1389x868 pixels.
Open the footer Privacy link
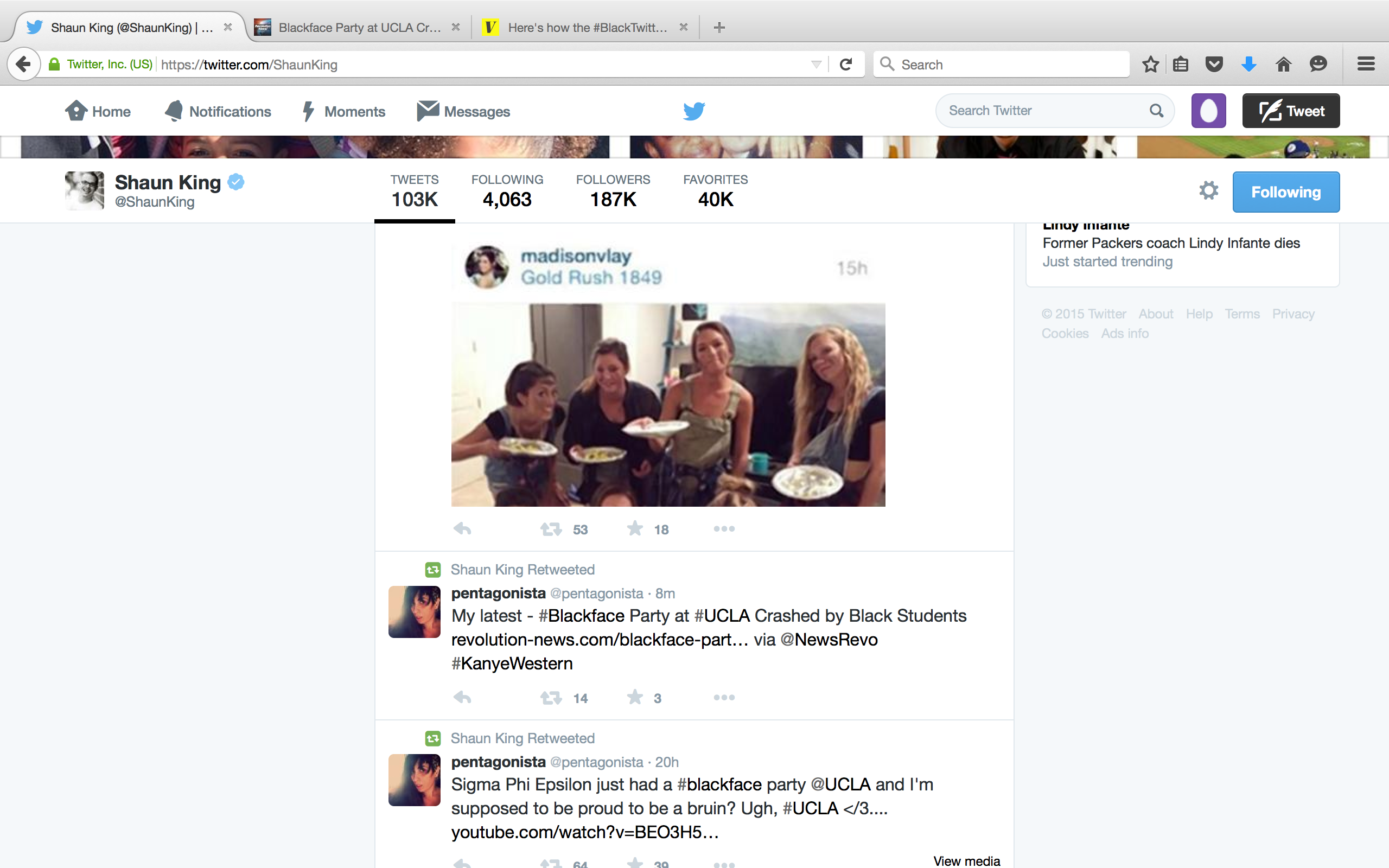point(1293,314)
